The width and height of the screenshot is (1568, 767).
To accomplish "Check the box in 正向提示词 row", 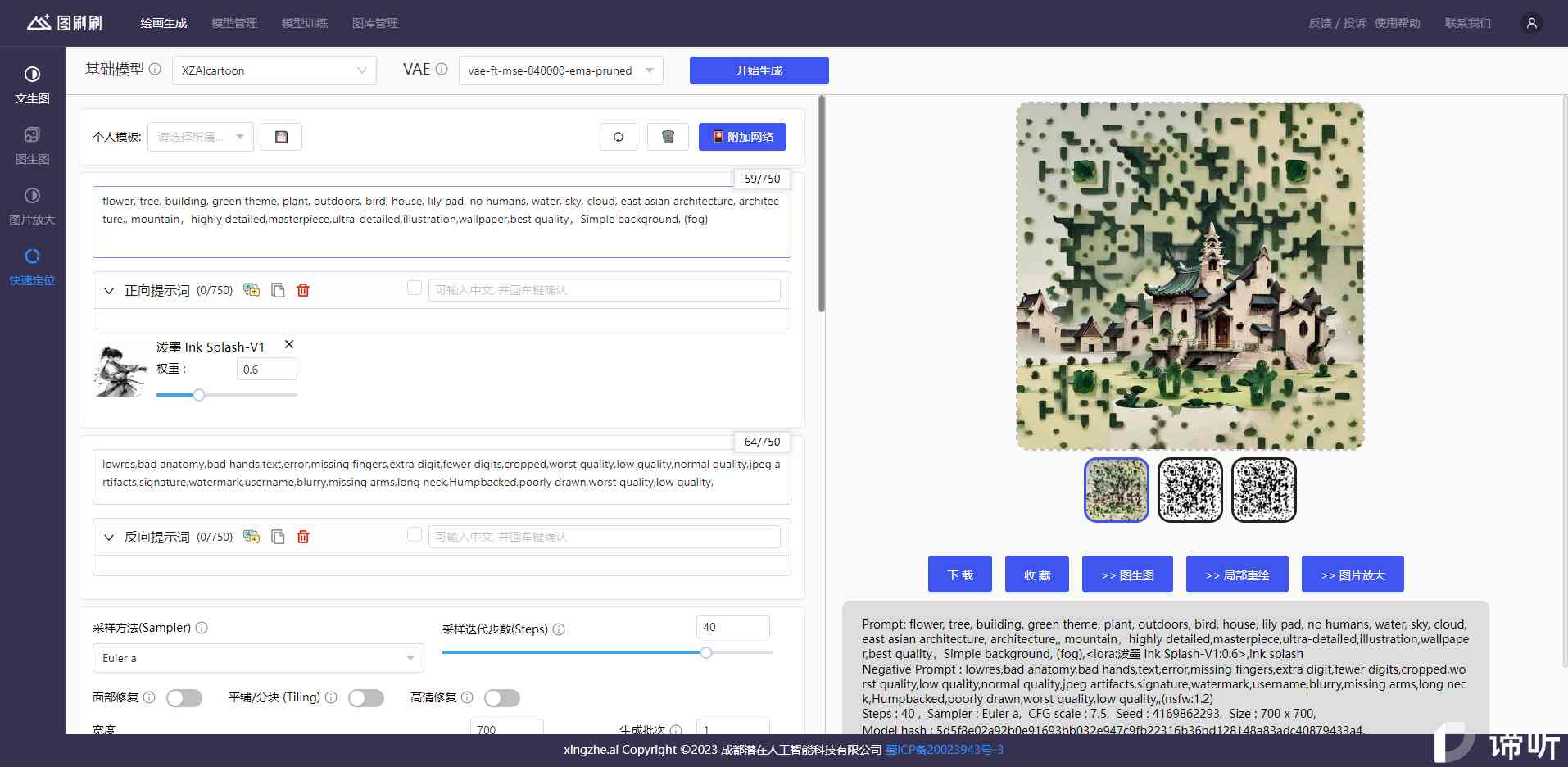I will pyautogui.click(x=415, y=288).
